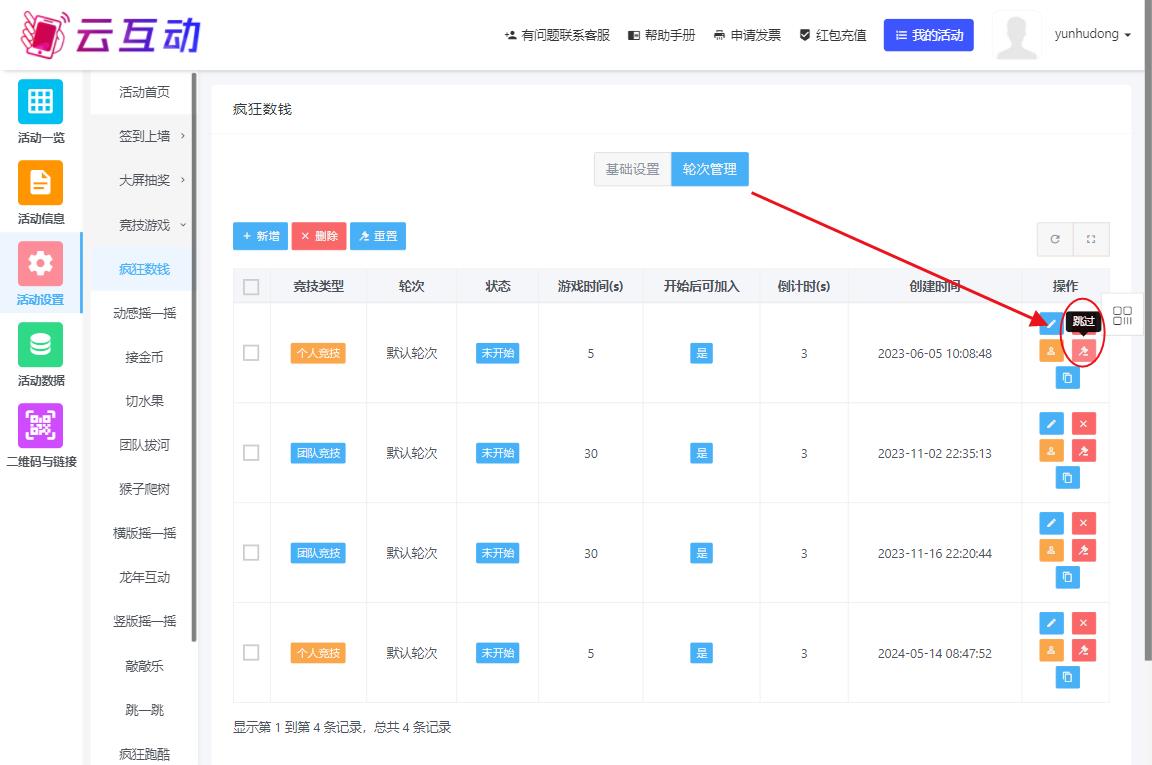Screen dimensions: 1152x765
Task: Check the row created 2023-06-05 10:08:48
Action: click(x=251, y=353)
